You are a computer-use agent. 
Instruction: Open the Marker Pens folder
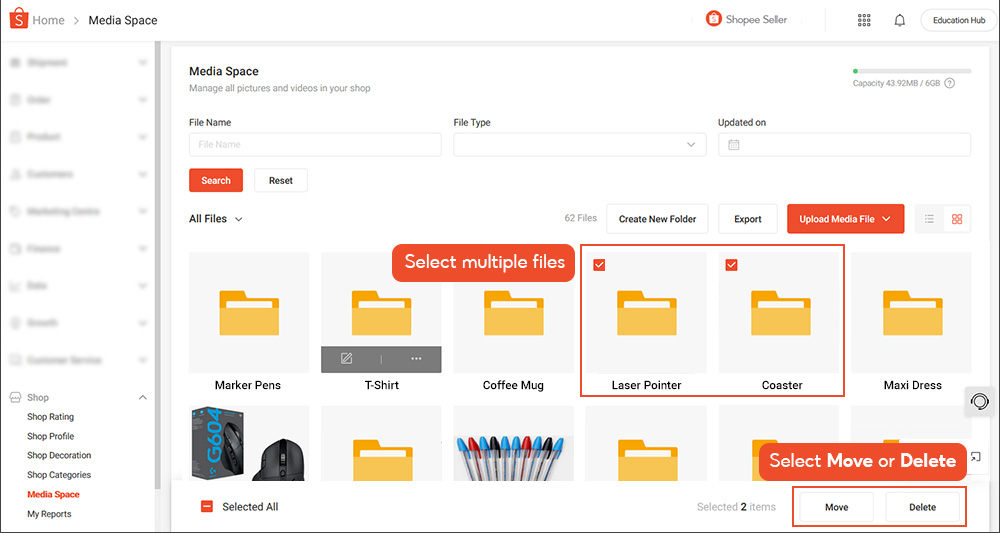coord(249,312)
